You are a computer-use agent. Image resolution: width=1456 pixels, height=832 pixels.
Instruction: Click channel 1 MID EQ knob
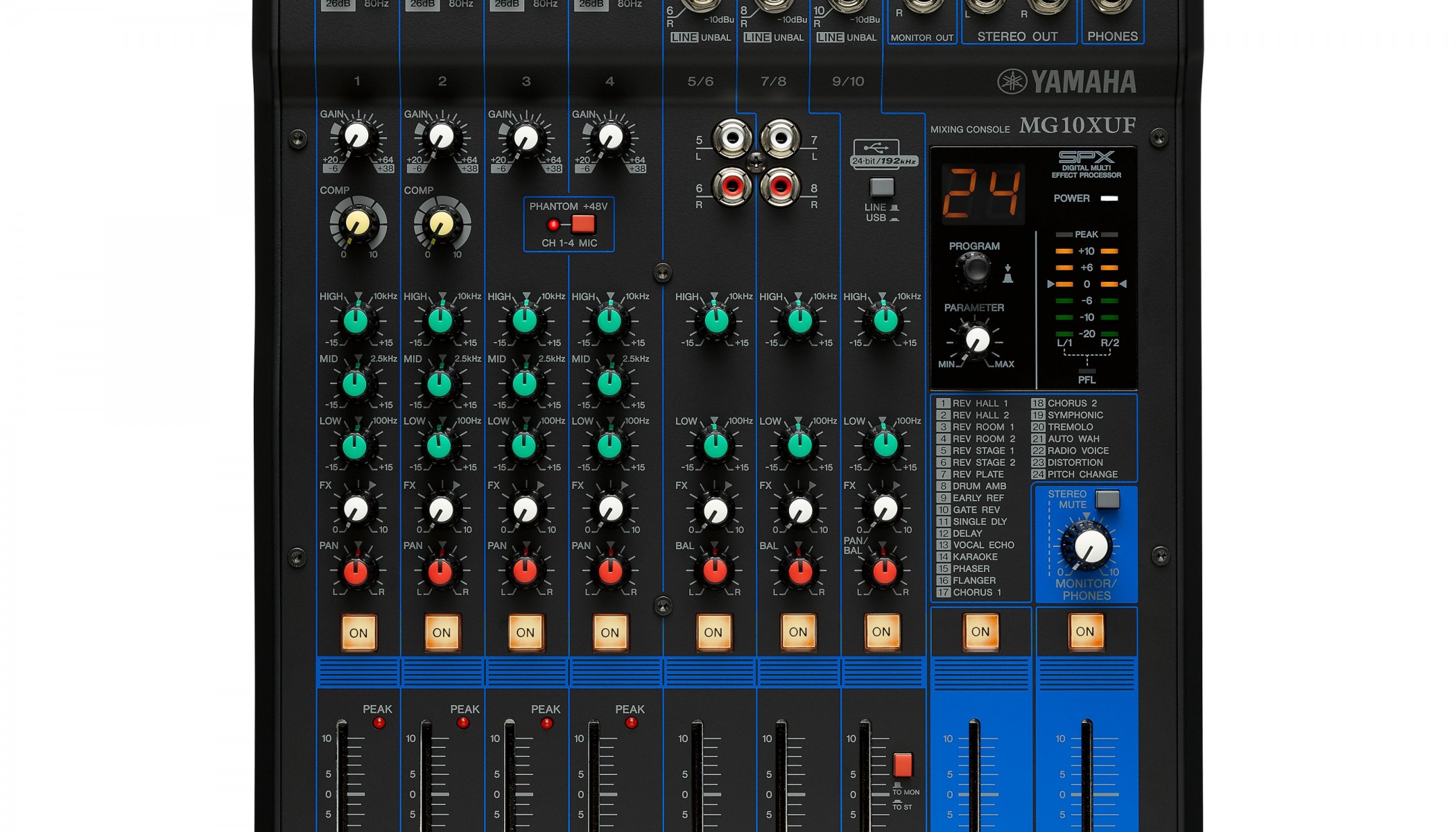tap(356, 384)
